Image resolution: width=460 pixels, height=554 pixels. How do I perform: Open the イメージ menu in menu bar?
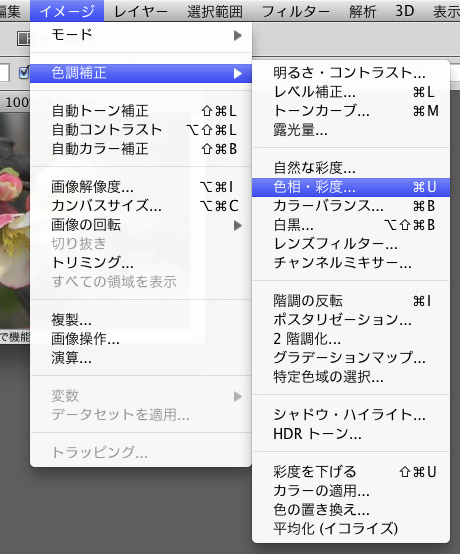(x=67, y=11)
